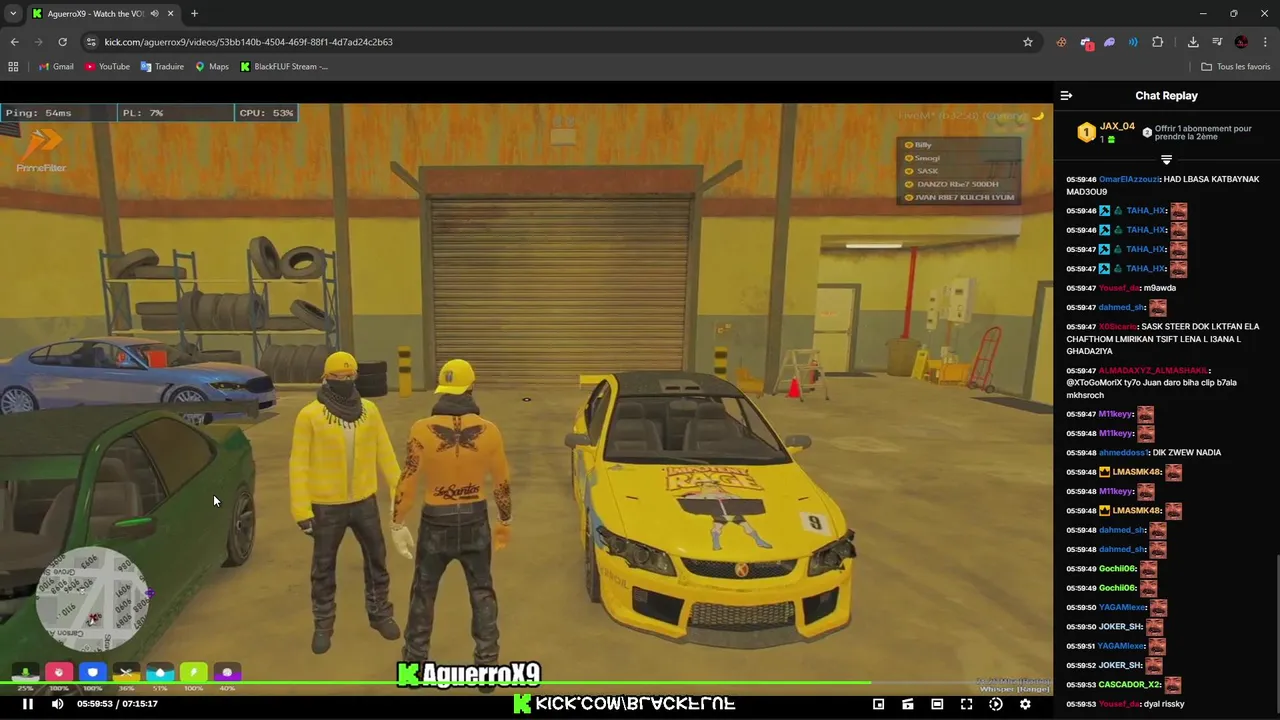Image resolution: width=1280 pixels, height=720 pixels.
Task: Open Yousef_da username on m9awda message
Action: [1119, 288]
